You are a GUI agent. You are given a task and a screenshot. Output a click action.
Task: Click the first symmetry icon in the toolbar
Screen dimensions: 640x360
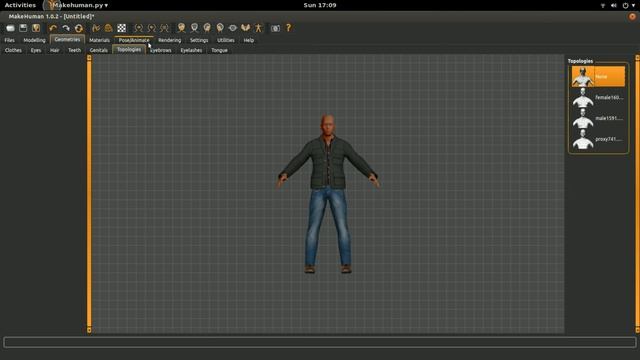coord(139,28)
